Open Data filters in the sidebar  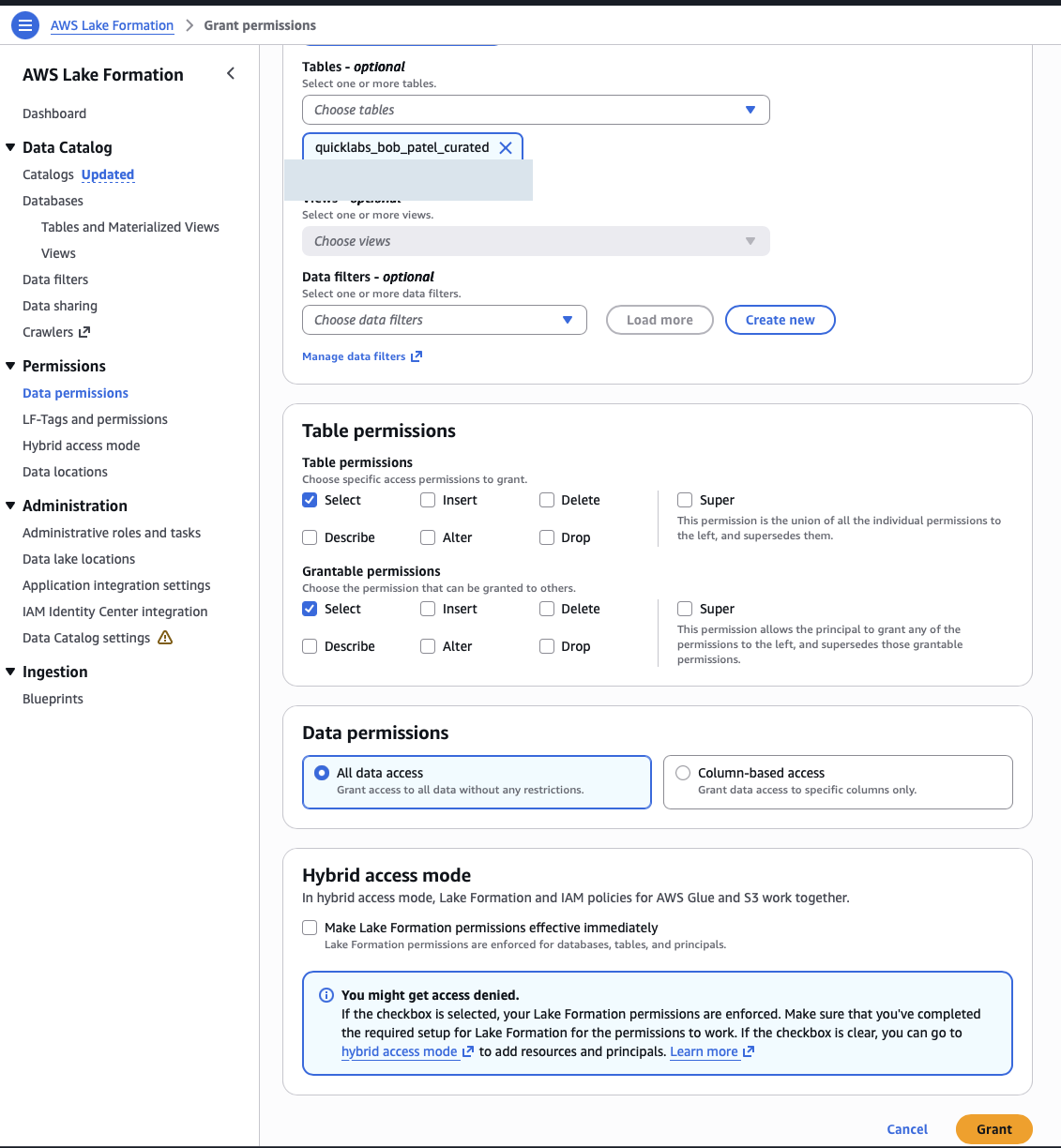point(55,279)
